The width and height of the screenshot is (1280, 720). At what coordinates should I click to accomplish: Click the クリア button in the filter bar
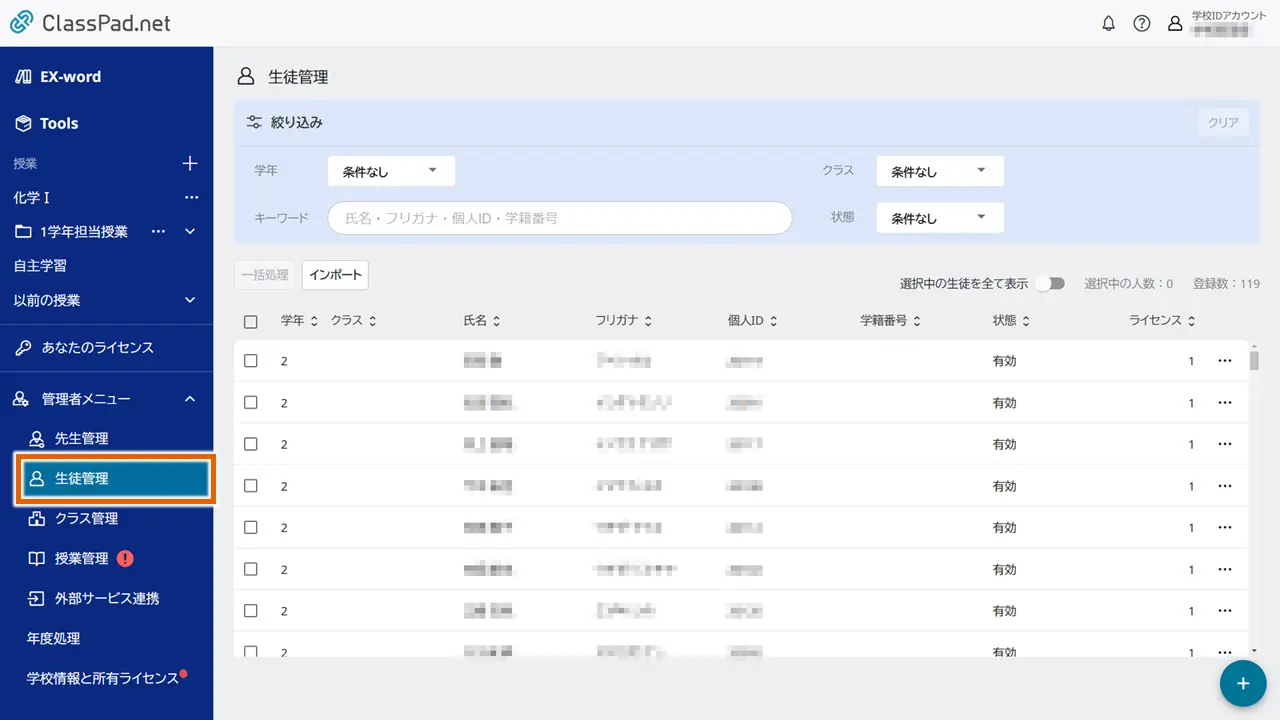[1222, 121]
